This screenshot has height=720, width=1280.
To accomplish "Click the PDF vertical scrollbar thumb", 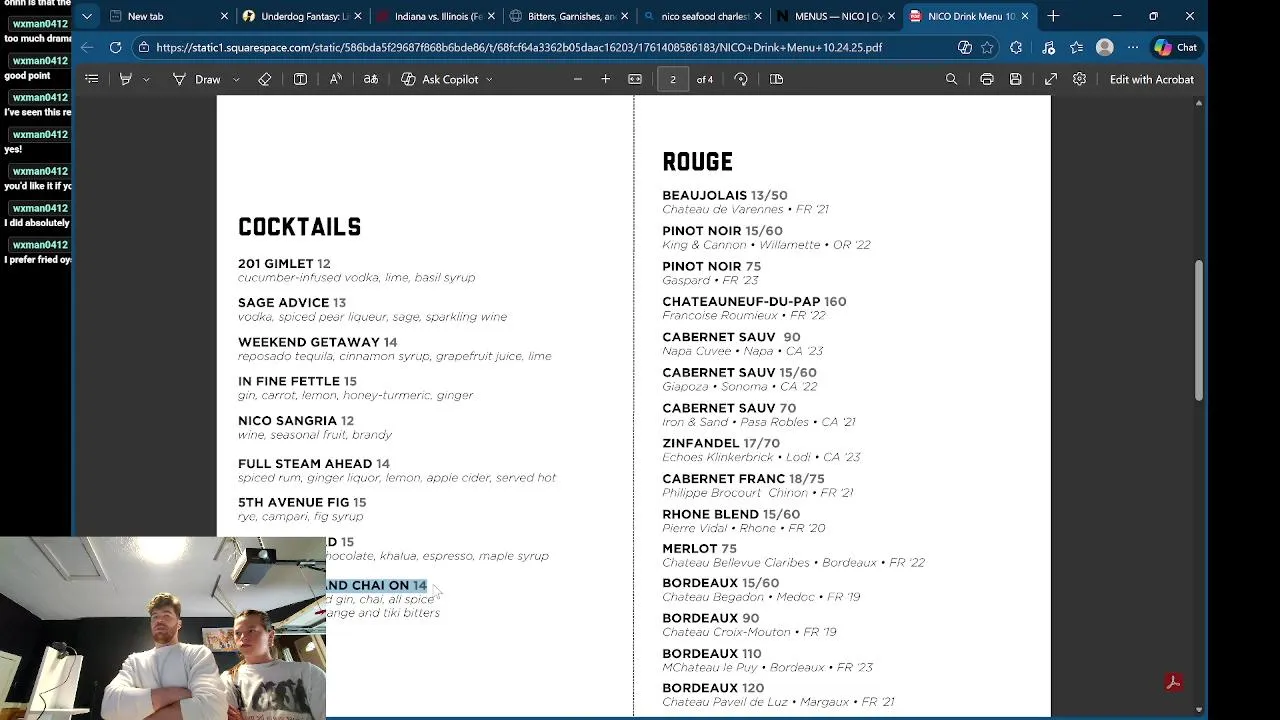I will (x=1199, y=330).
